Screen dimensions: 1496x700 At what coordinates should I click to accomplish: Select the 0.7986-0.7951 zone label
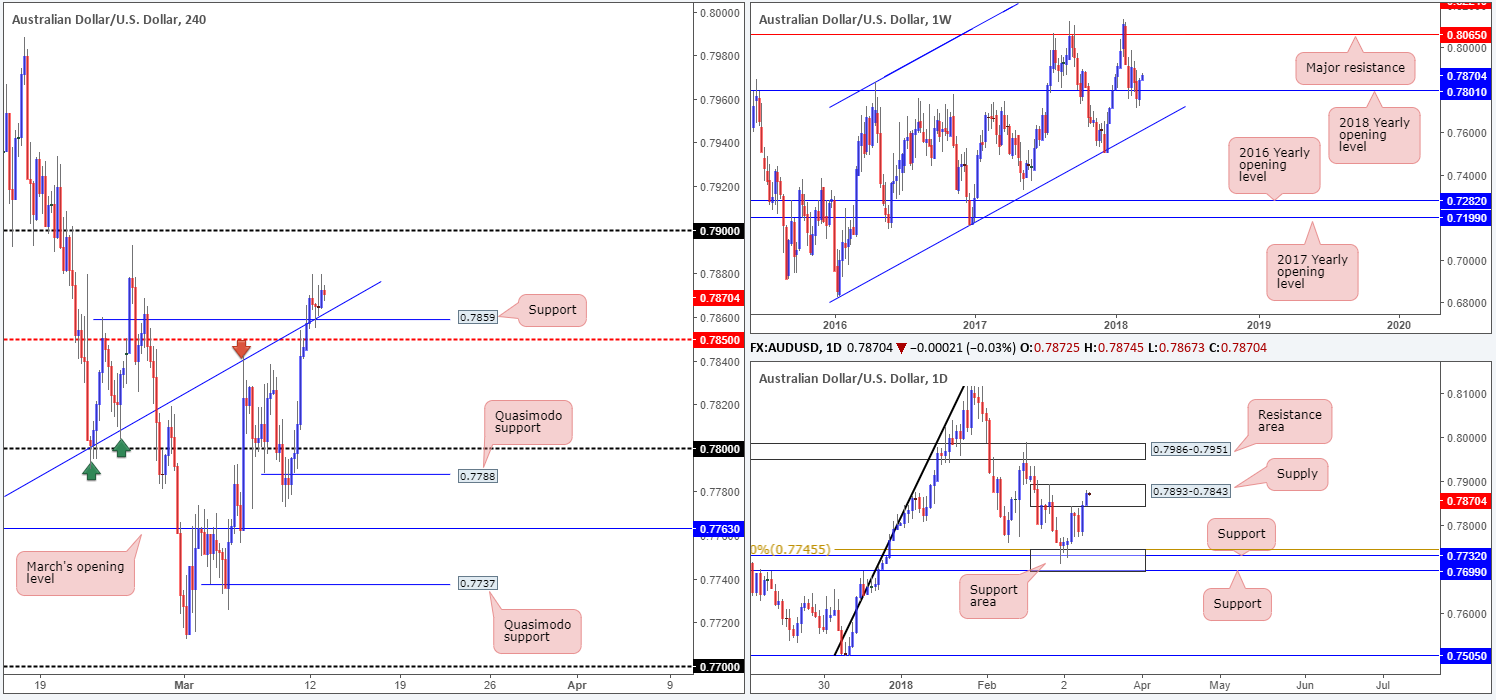1189,451
